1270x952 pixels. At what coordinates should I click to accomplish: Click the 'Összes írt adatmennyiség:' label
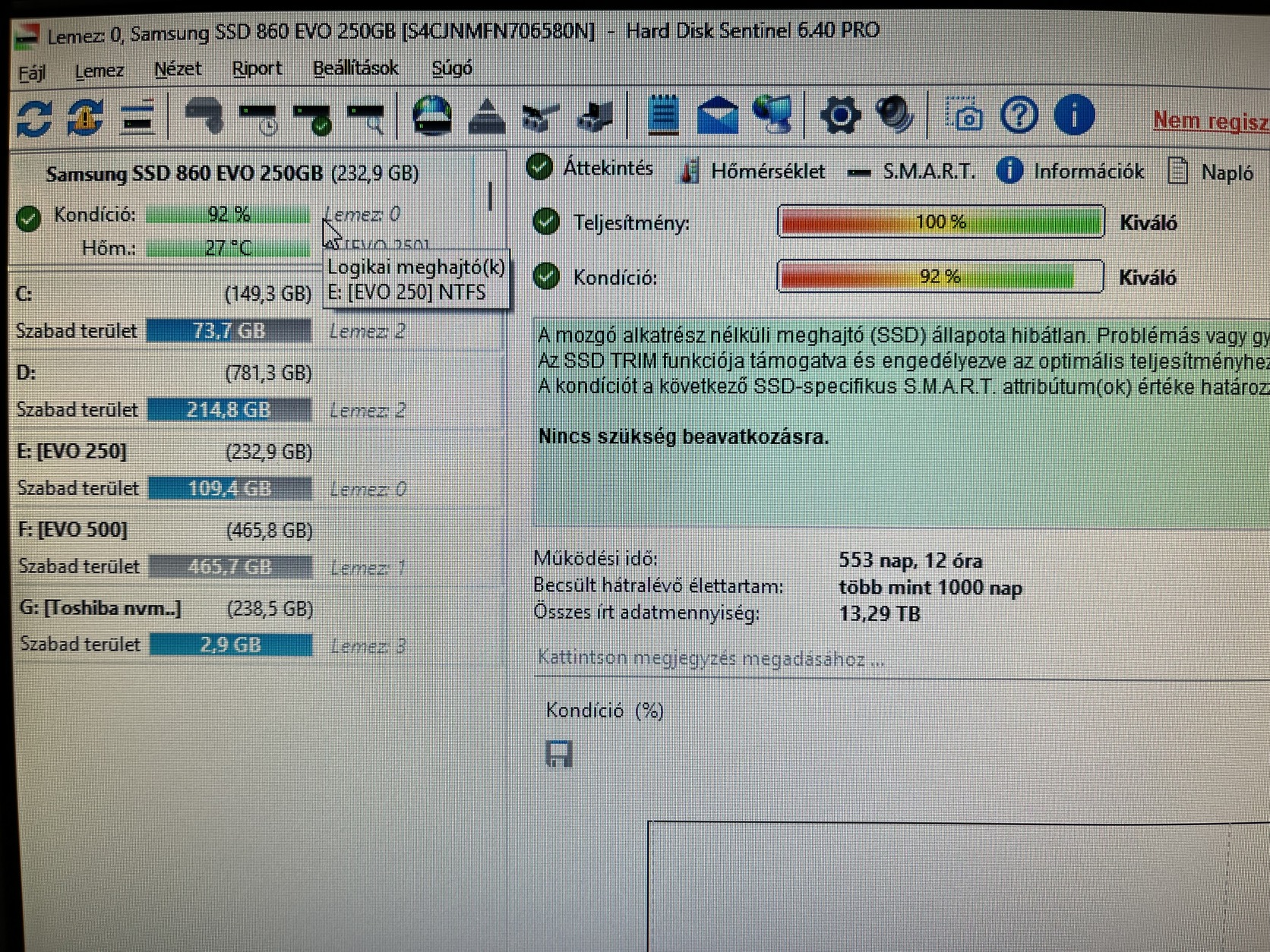646,612
